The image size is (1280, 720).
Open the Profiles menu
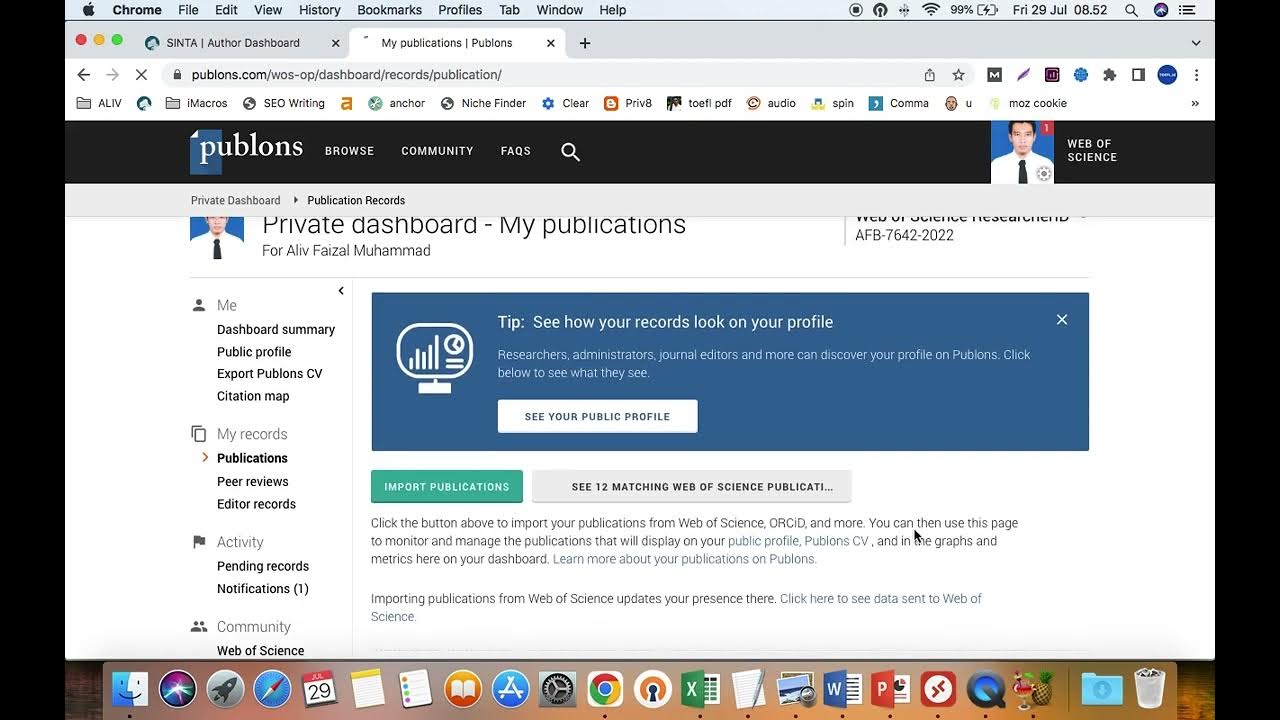460,10
